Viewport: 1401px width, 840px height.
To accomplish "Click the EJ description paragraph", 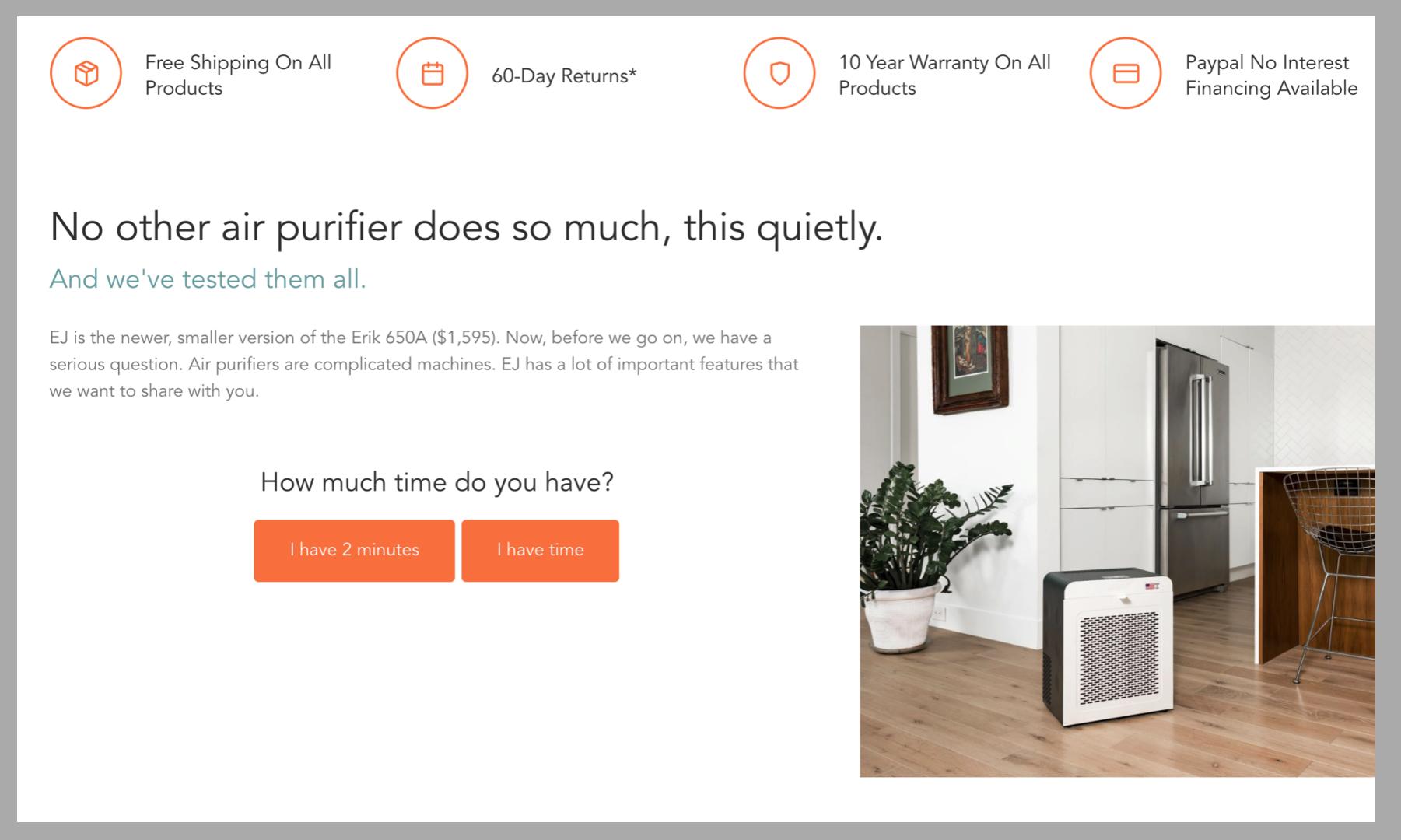I will [x=424, y=364].
